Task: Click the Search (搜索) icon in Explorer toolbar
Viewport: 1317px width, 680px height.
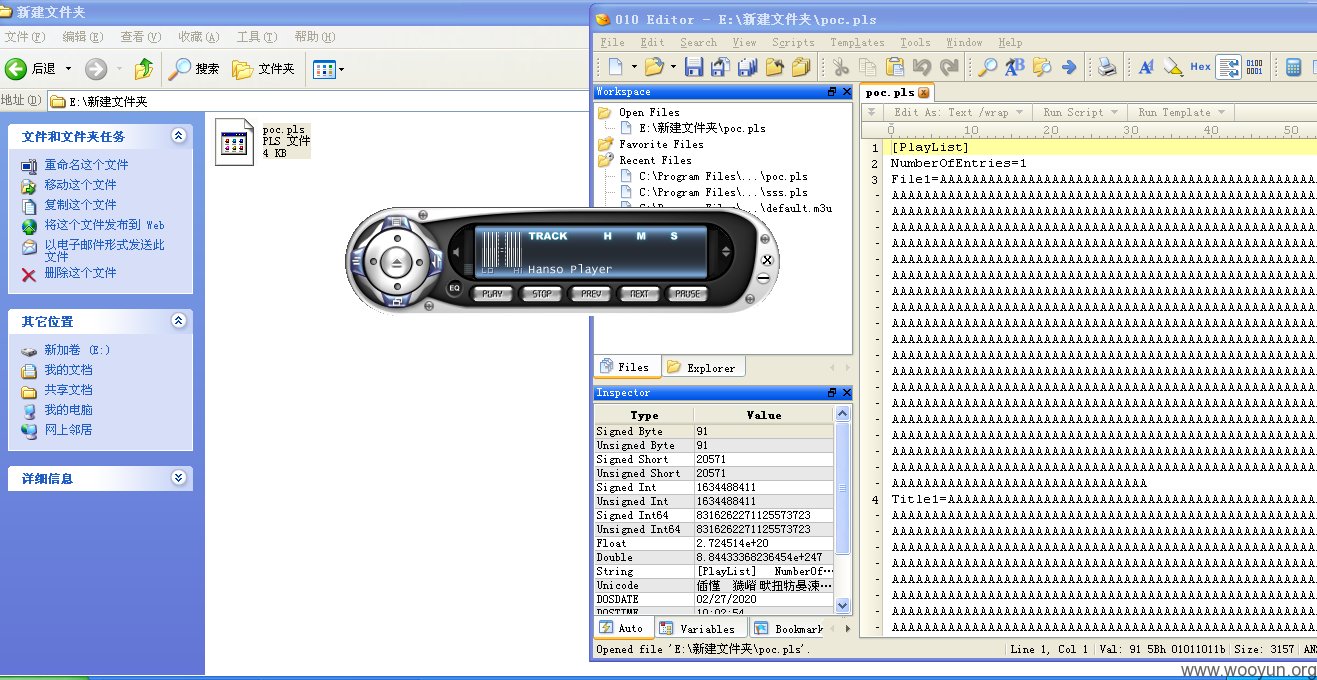Action: (195, 68)
